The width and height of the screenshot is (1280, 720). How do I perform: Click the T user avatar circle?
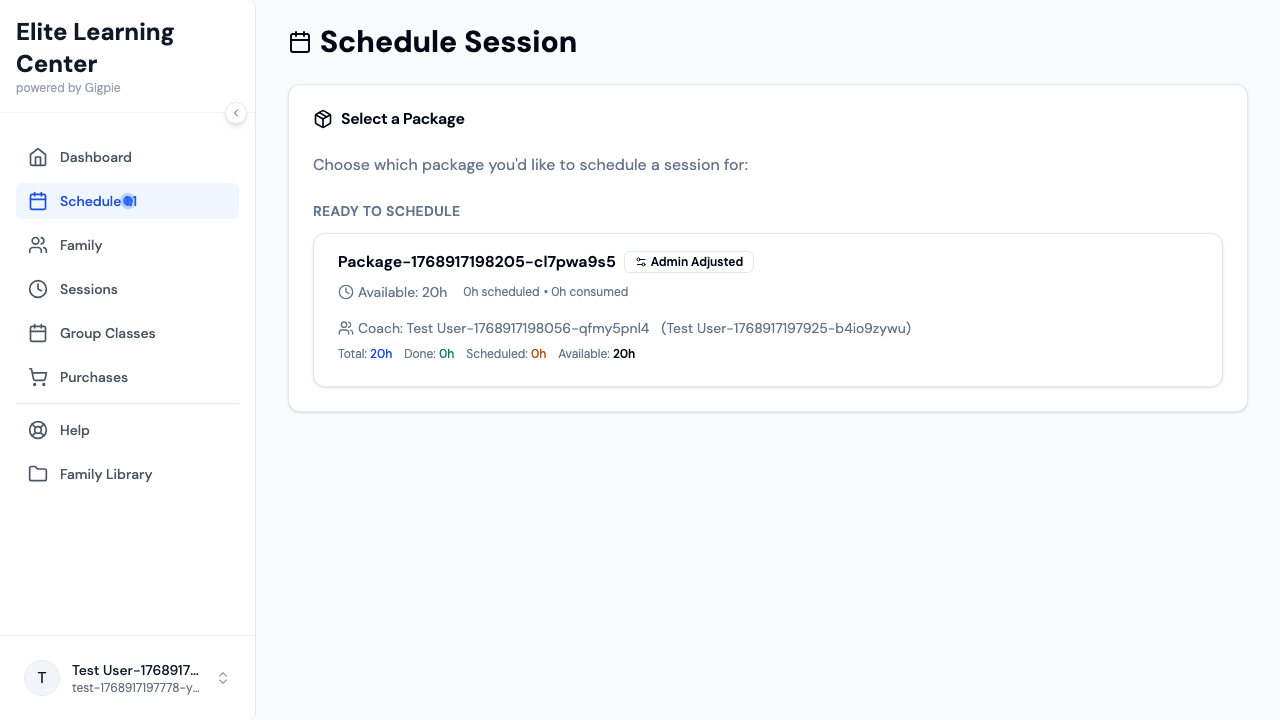point(42,678)
